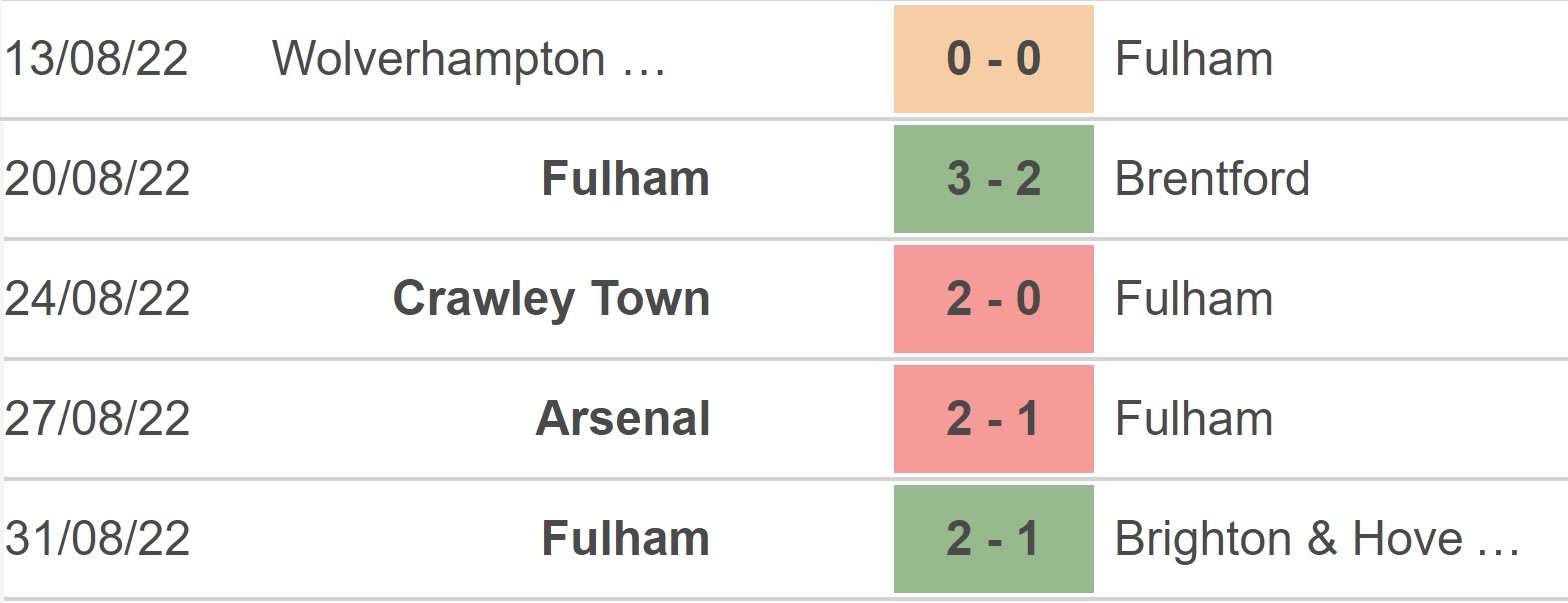Viewport: 1568px width, 603px height.
Task: Click Wolverhampton team name
Action: coord(469,59)
